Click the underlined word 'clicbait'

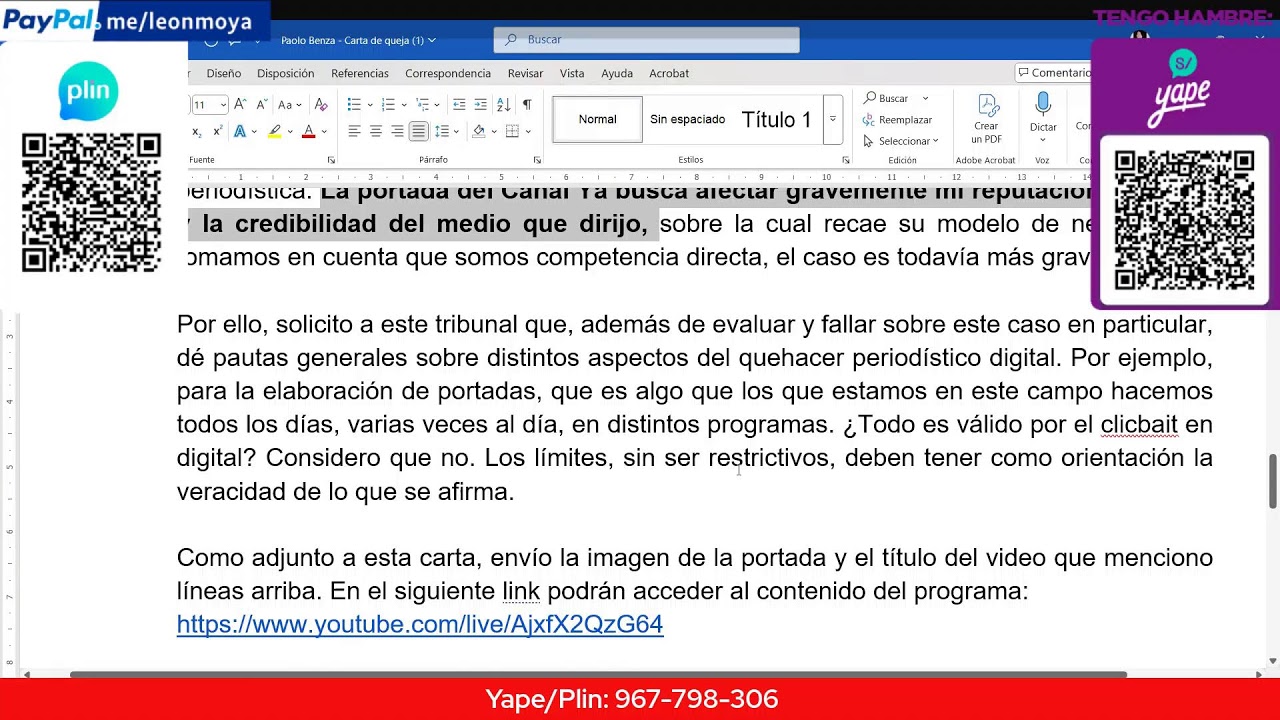1139,424
